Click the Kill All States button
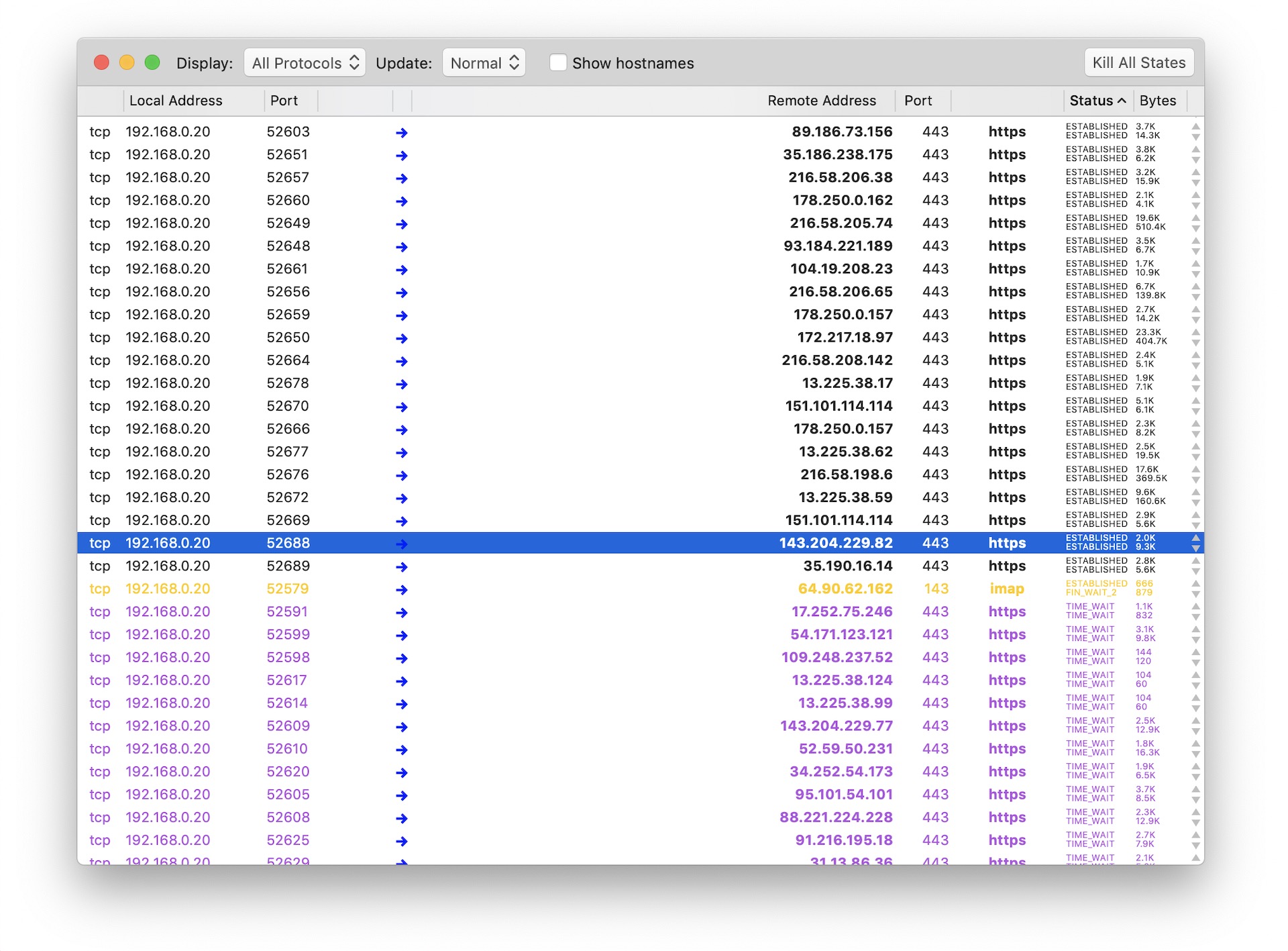The width and height of the screenshot is (1288, 951). click(1138, 62)
